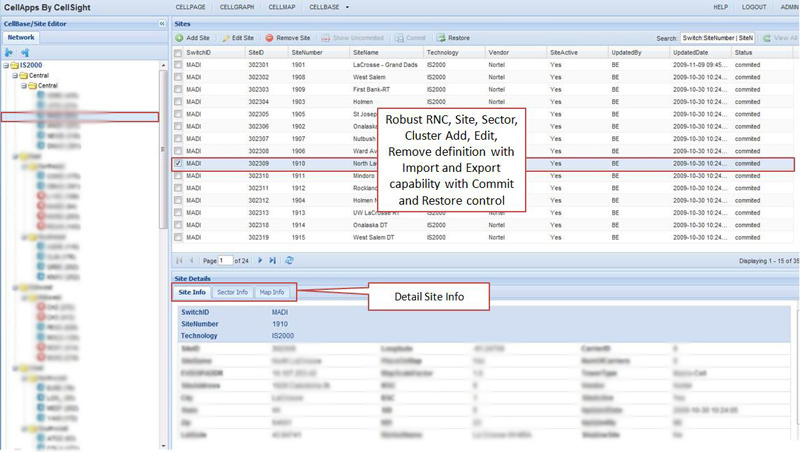Go to next page of sites

[x=260, y=260]
